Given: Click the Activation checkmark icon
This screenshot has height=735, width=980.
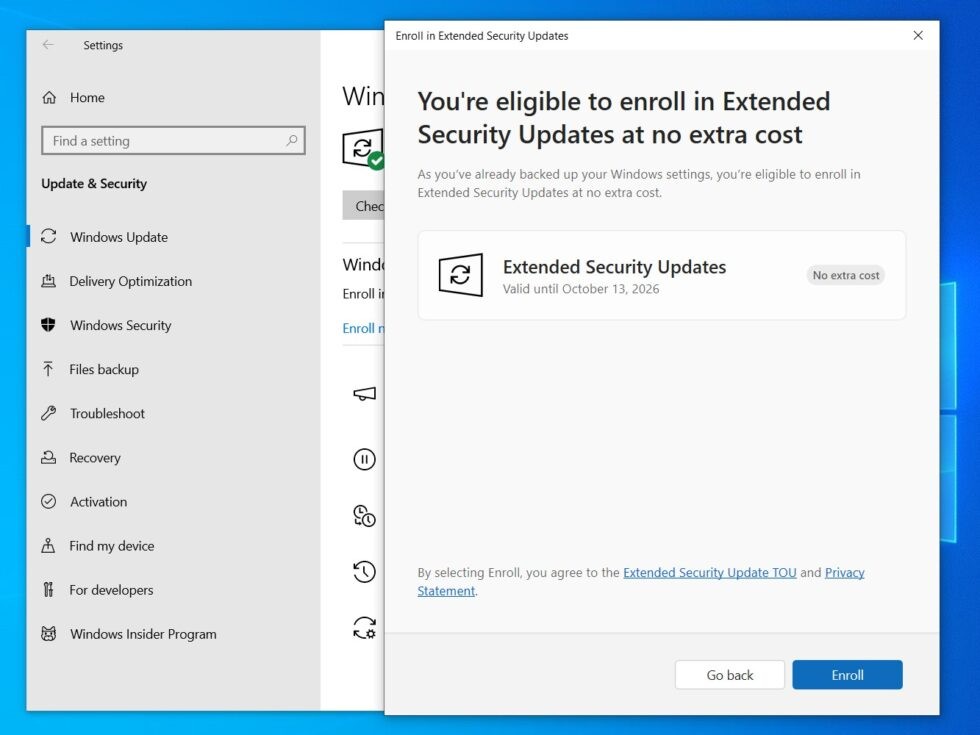Looking at the screenshot, I should pos(48,502).
